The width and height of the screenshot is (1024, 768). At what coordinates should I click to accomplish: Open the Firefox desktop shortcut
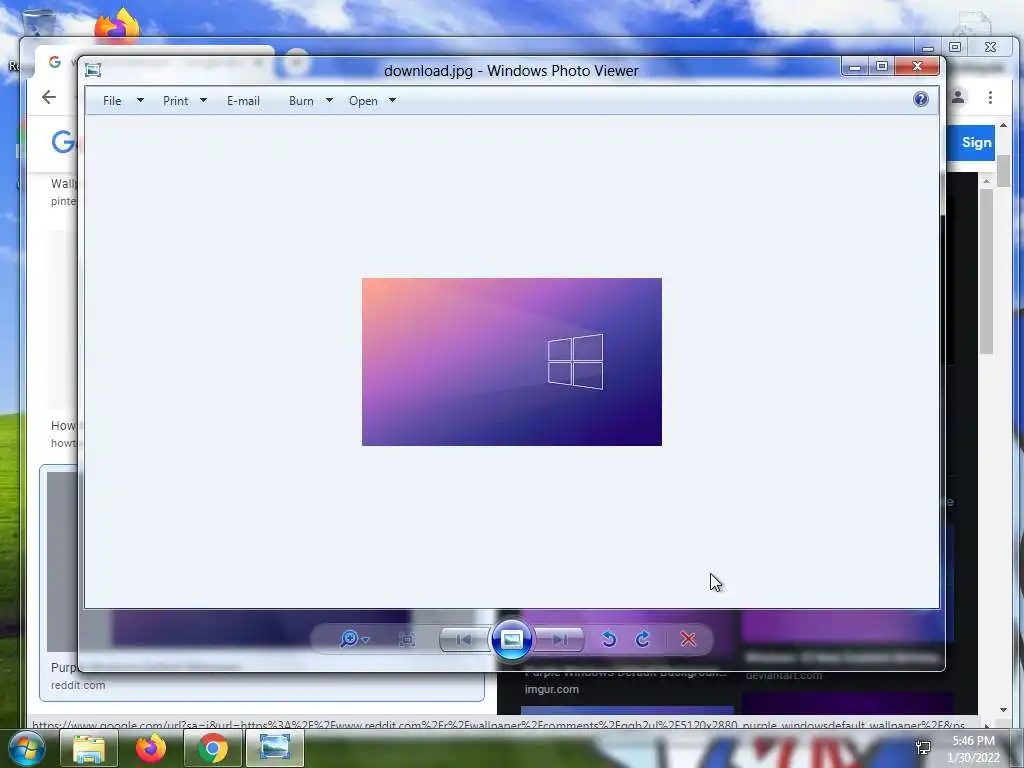click(117, 26)
